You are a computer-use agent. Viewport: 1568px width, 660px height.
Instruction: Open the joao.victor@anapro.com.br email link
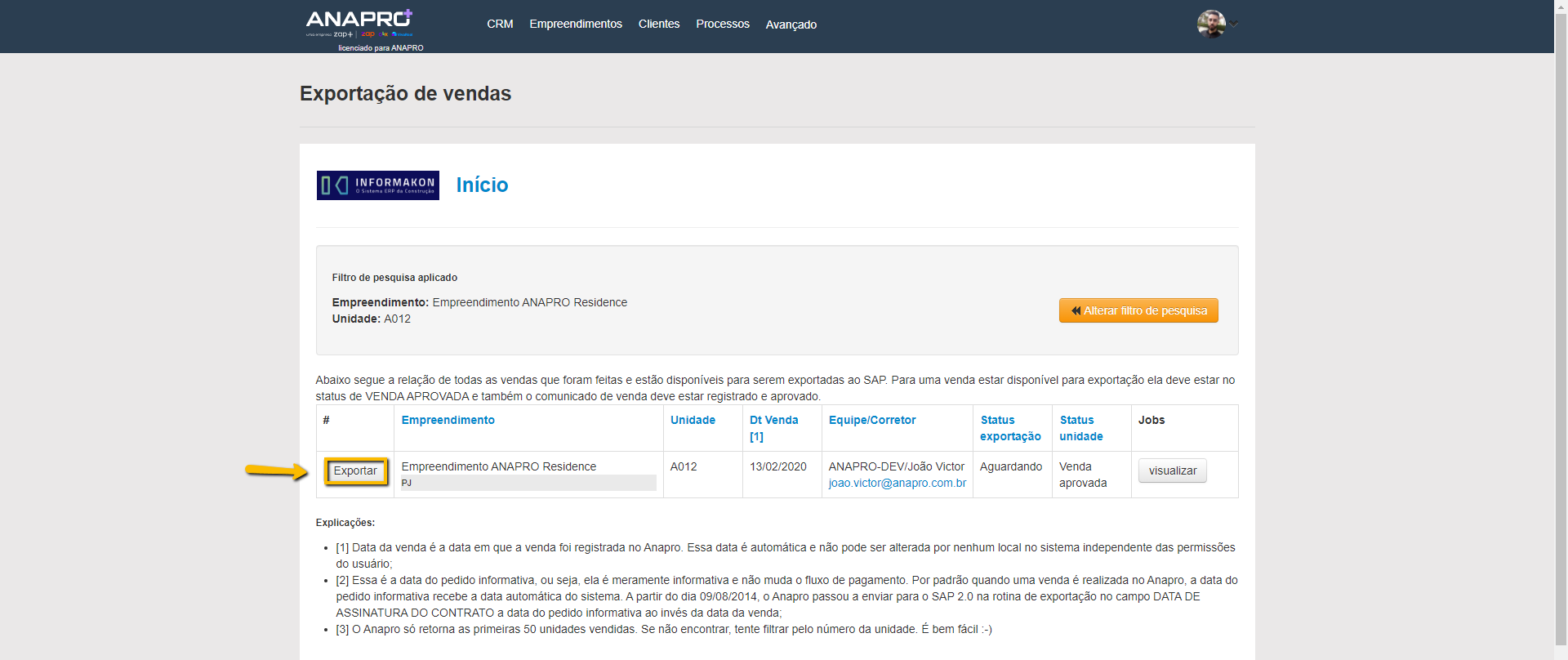(897, 483)
